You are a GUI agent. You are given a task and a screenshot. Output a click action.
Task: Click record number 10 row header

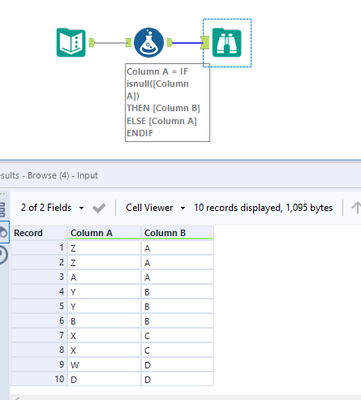tap(39, 379)
